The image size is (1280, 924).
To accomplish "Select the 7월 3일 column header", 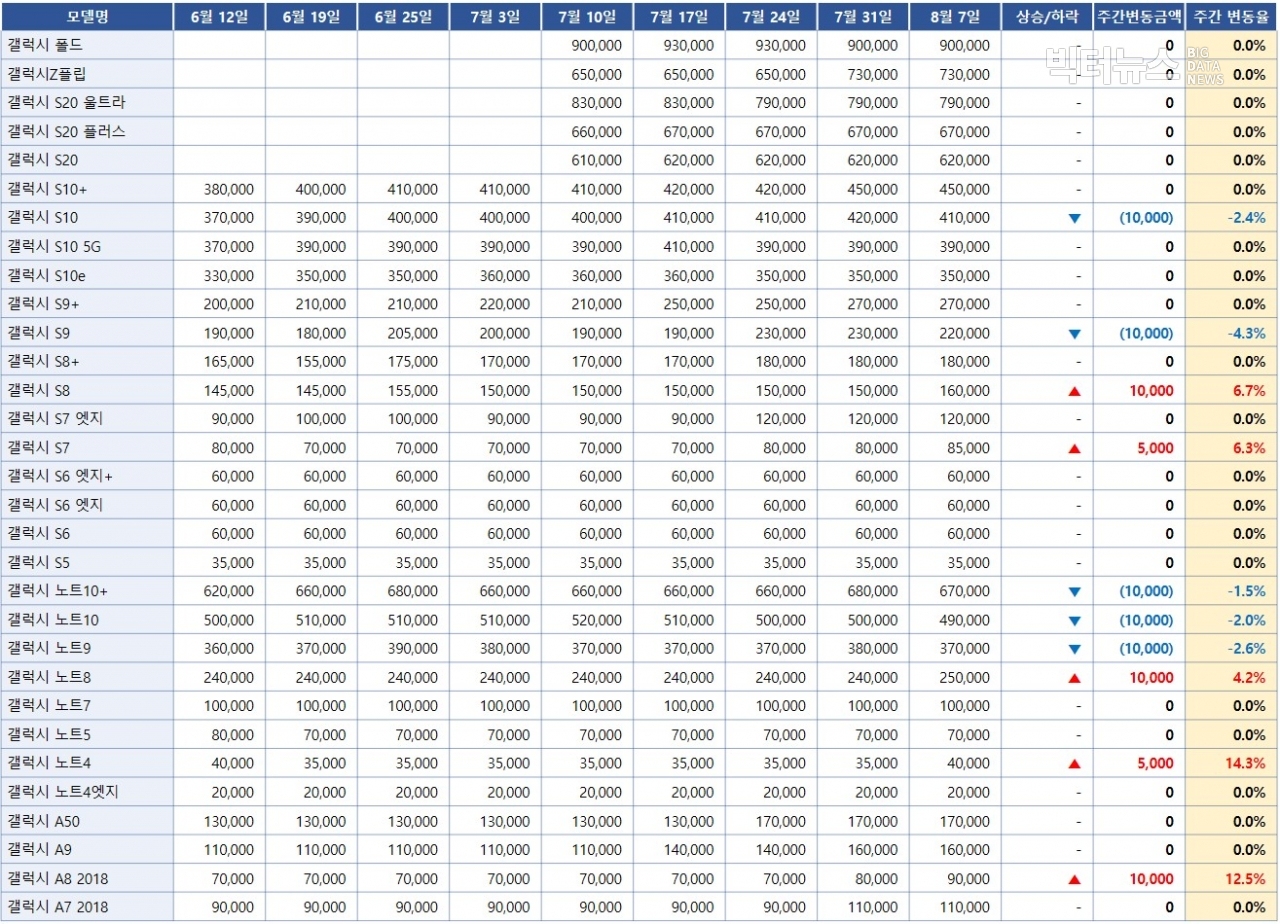I will pos(495,16).
